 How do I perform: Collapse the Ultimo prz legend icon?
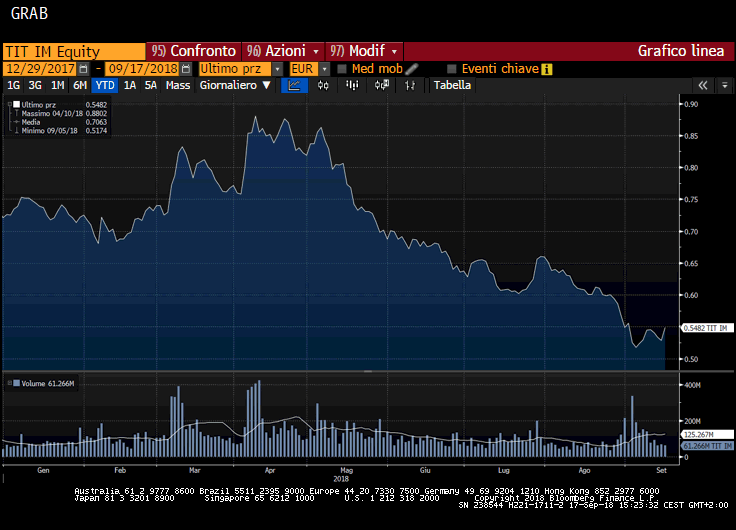click(9, 104)
